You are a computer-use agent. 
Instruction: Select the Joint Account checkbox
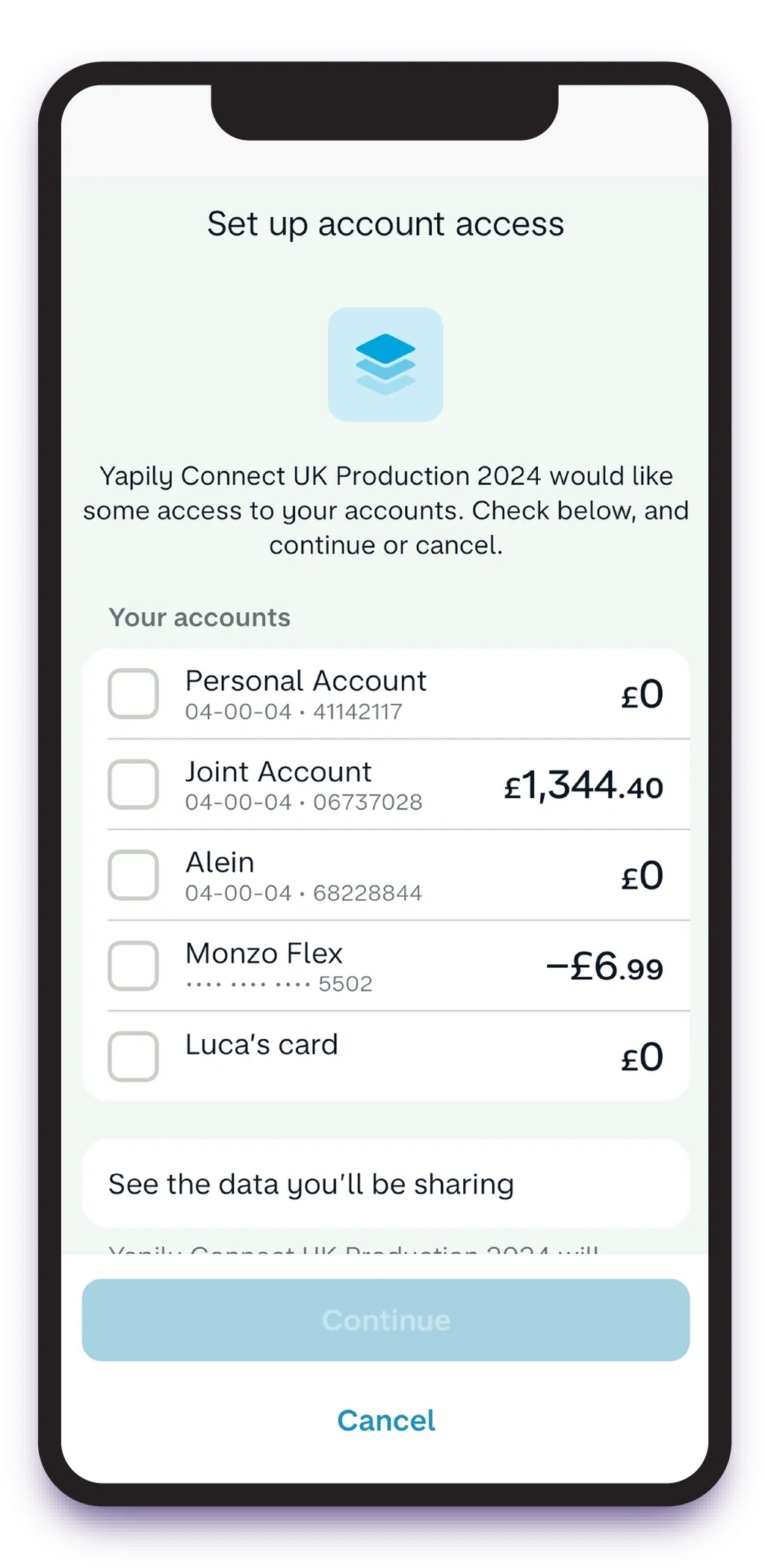134,784
